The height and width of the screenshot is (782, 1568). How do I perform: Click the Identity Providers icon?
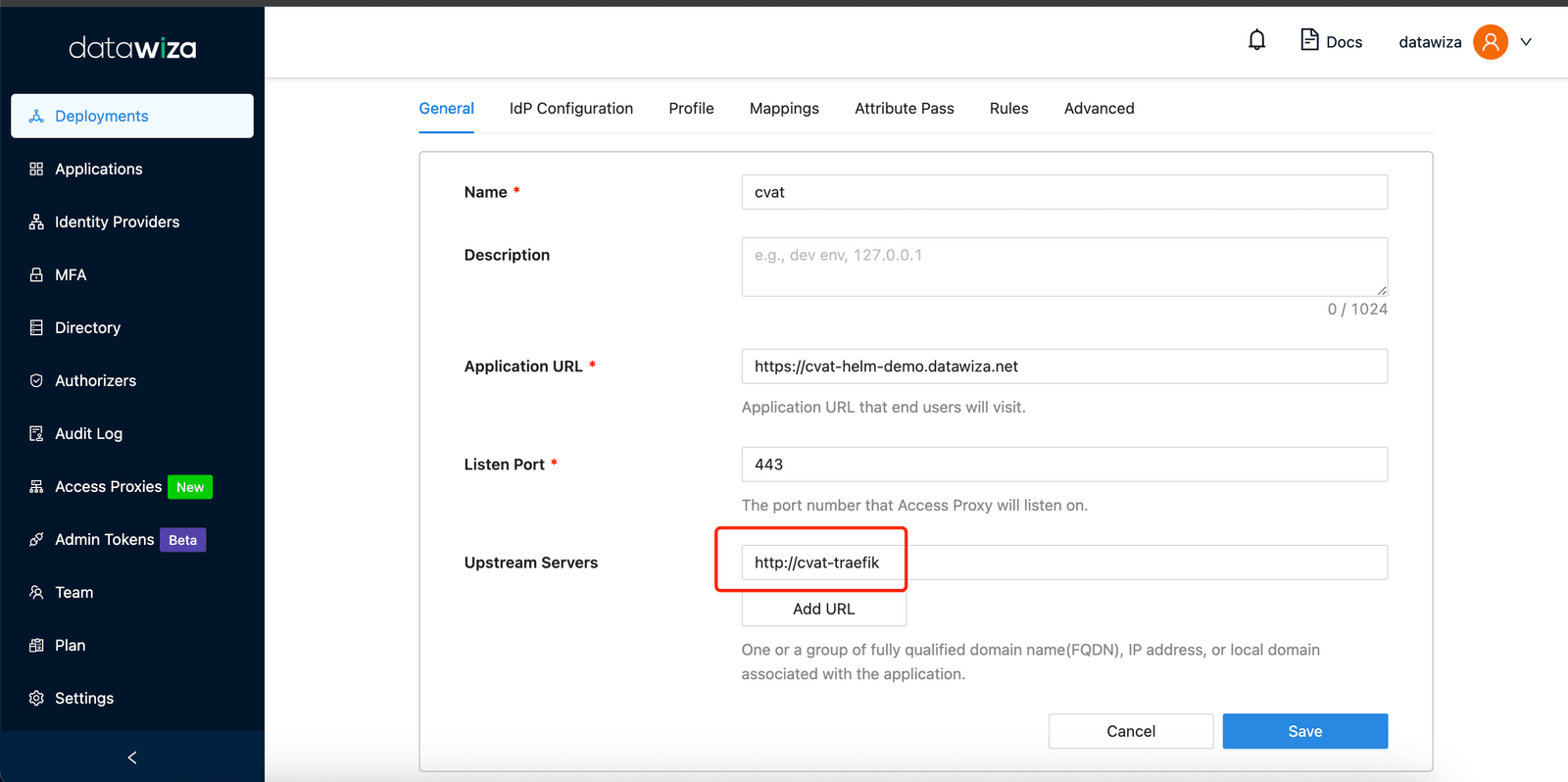[36, 221]
